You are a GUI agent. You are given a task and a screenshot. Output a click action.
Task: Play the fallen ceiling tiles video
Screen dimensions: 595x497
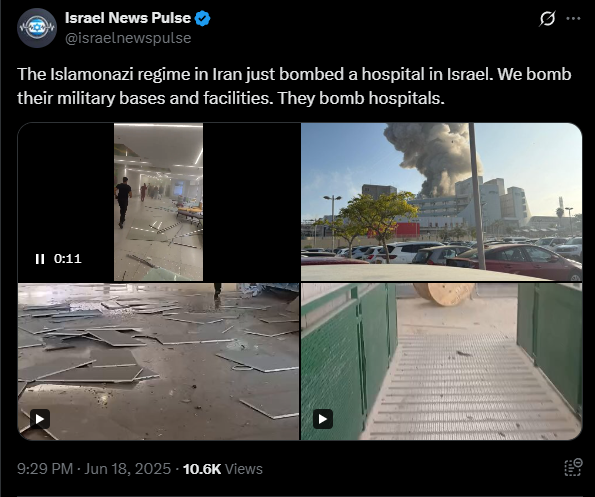pos(40,419)
